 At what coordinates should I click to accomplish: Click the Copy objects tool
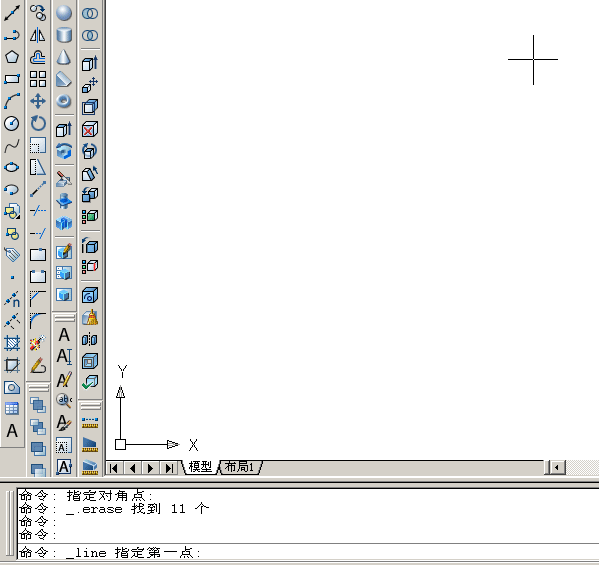click(x=38, y=13)
